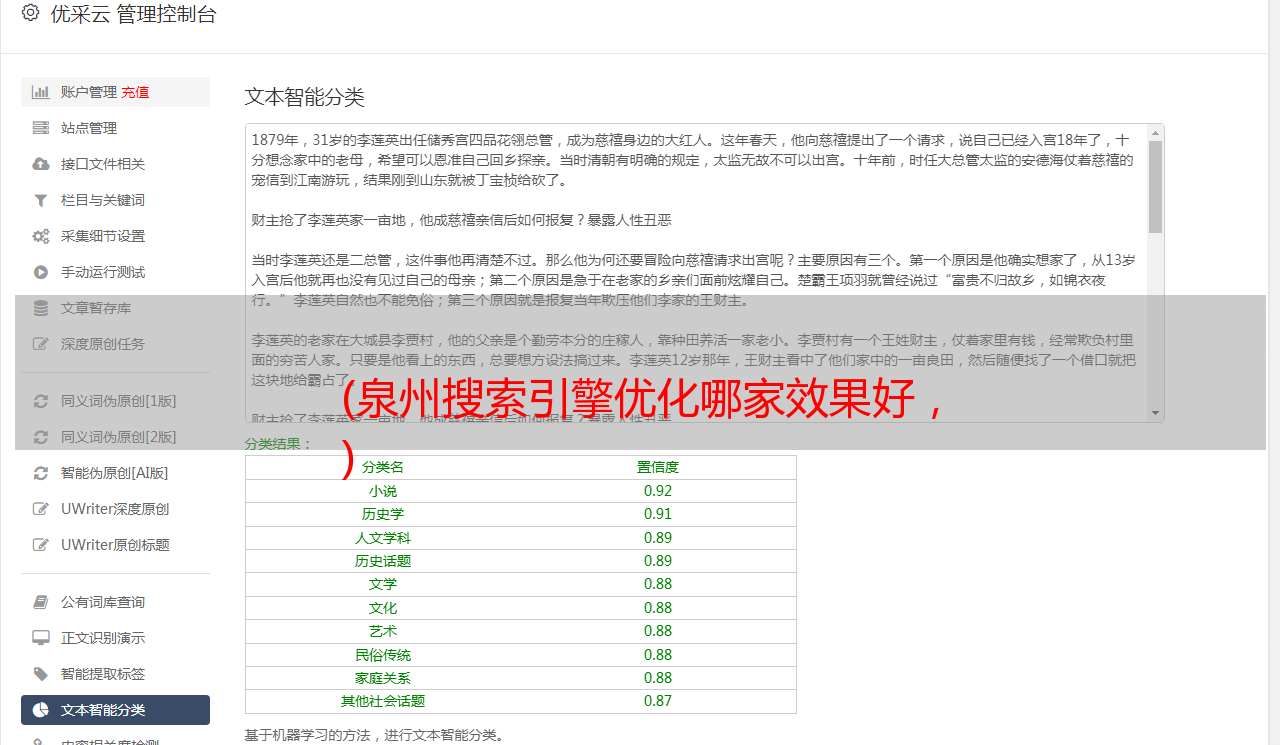Click the 文本智能分类 page heading
The width and height of the screenshot is (1280, 745).
point(305,97)
